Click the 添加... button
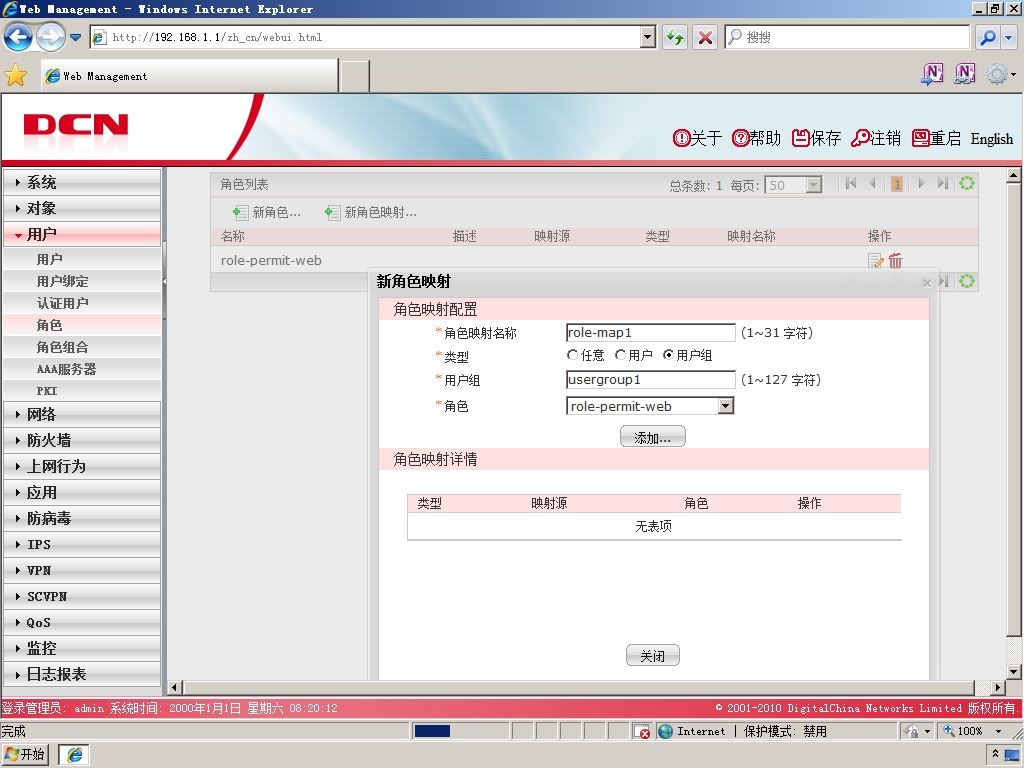 [x=652, y=437]
